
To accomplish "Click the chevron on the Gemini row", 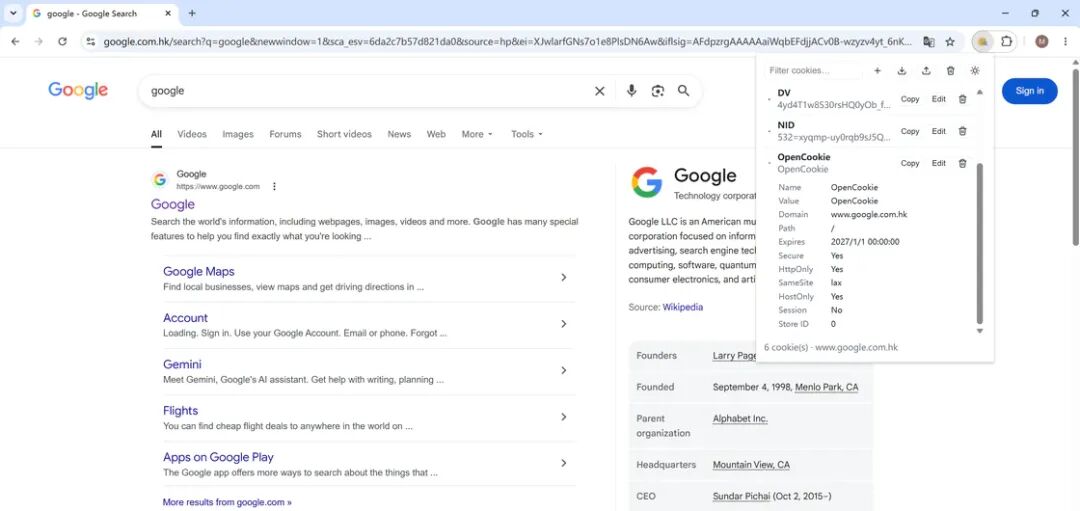I will [563, 371].
